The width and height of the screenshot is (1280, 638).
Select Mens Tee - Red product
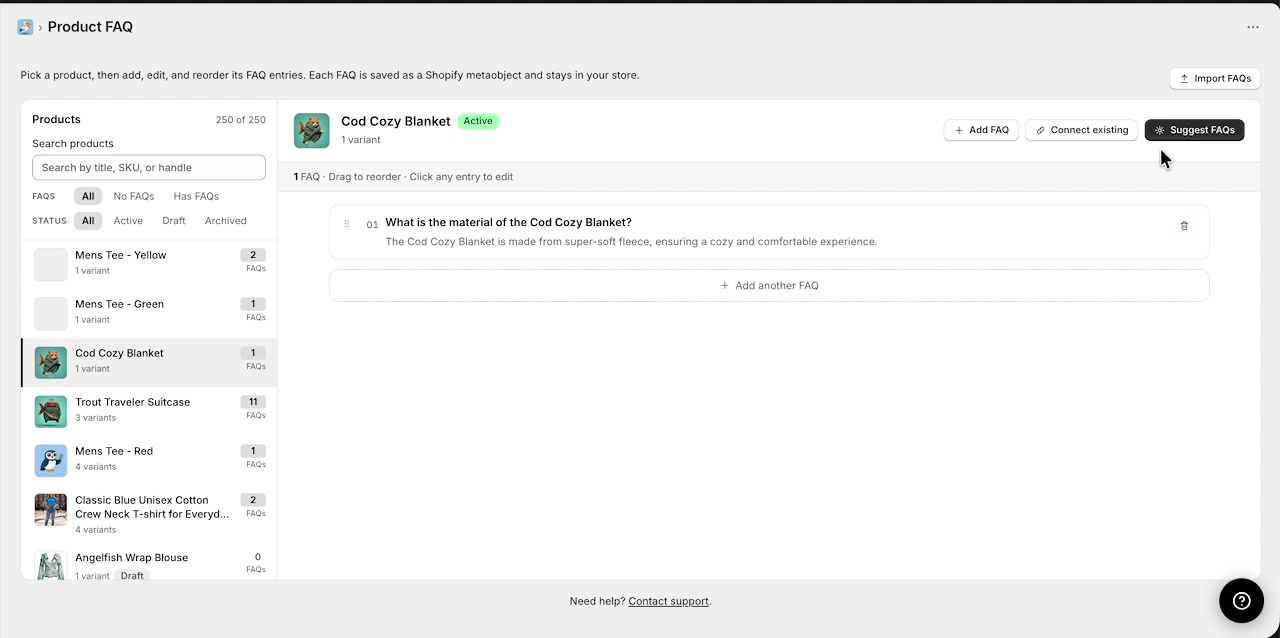(x=149, y=460)
